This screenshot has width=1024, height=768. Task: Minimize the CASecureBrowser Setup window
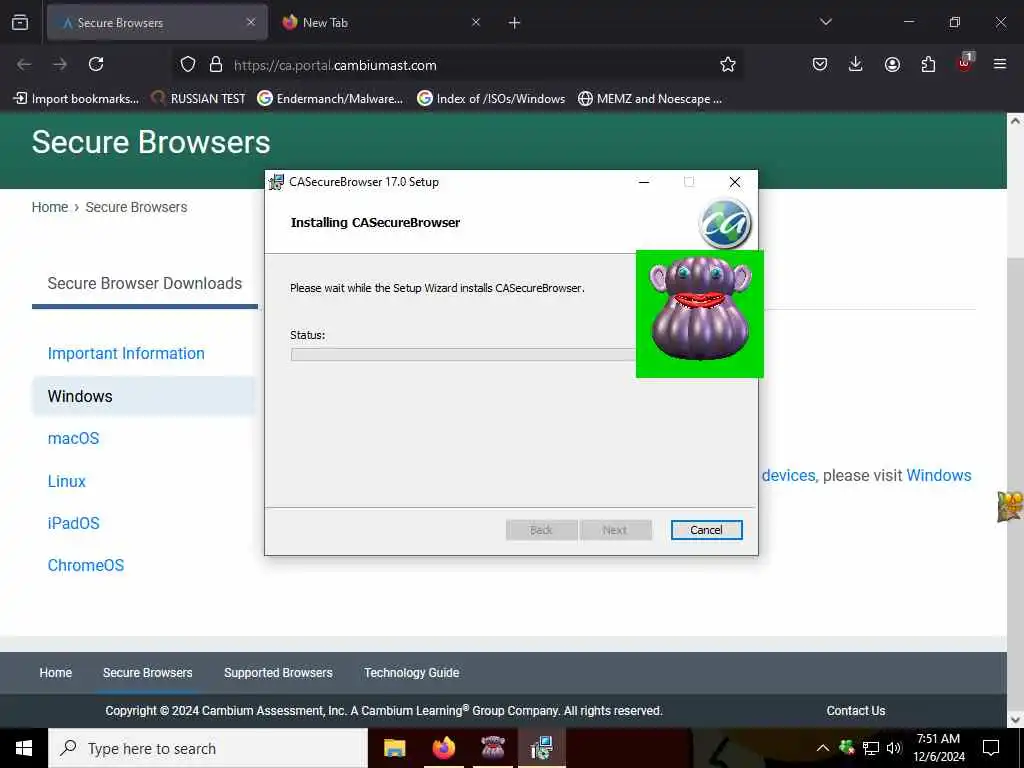(644, 182)
